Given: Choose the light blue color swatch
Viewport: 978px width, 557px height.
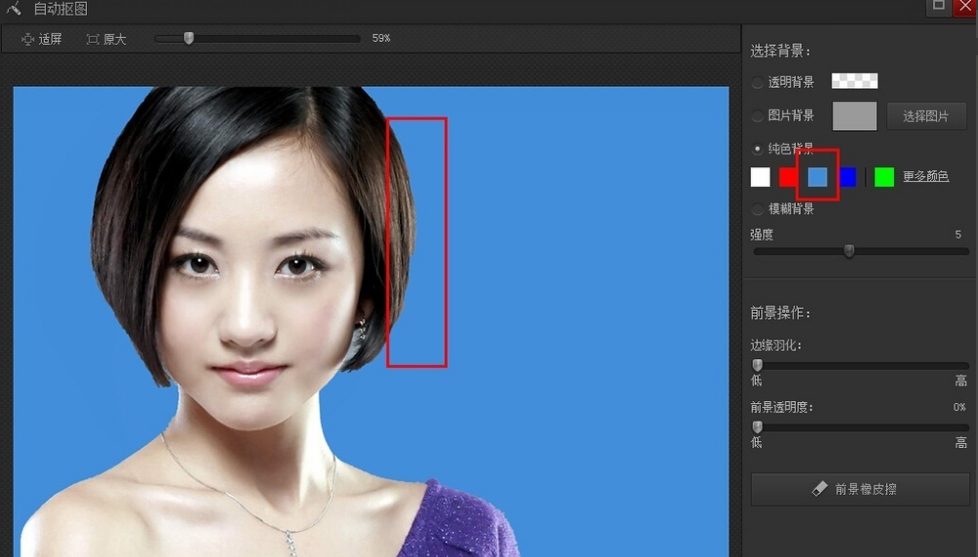Looking at the screenshot, I should (818, 177).
